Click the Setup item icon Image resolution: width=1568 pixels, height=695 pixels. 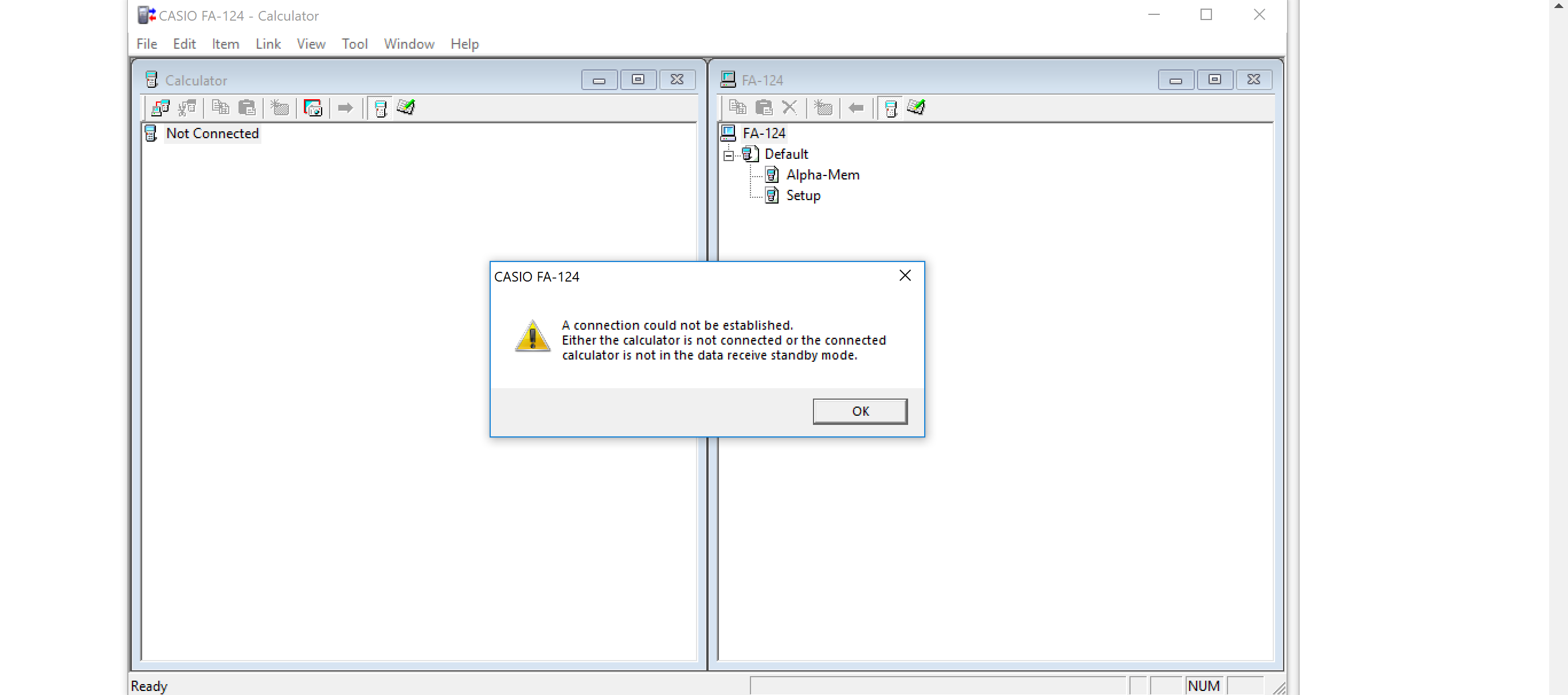[772, 196]
